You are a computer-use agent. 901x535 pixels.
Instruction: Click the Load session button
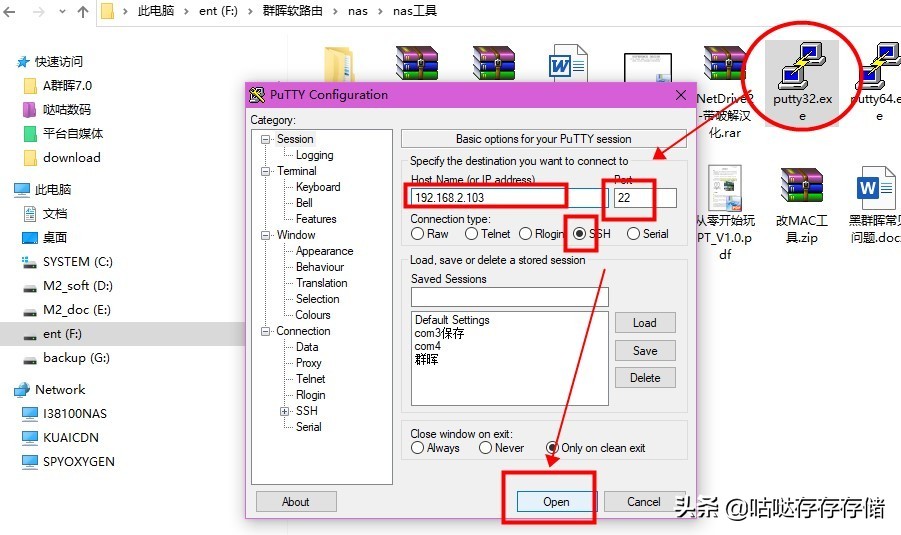pos(645,323)
